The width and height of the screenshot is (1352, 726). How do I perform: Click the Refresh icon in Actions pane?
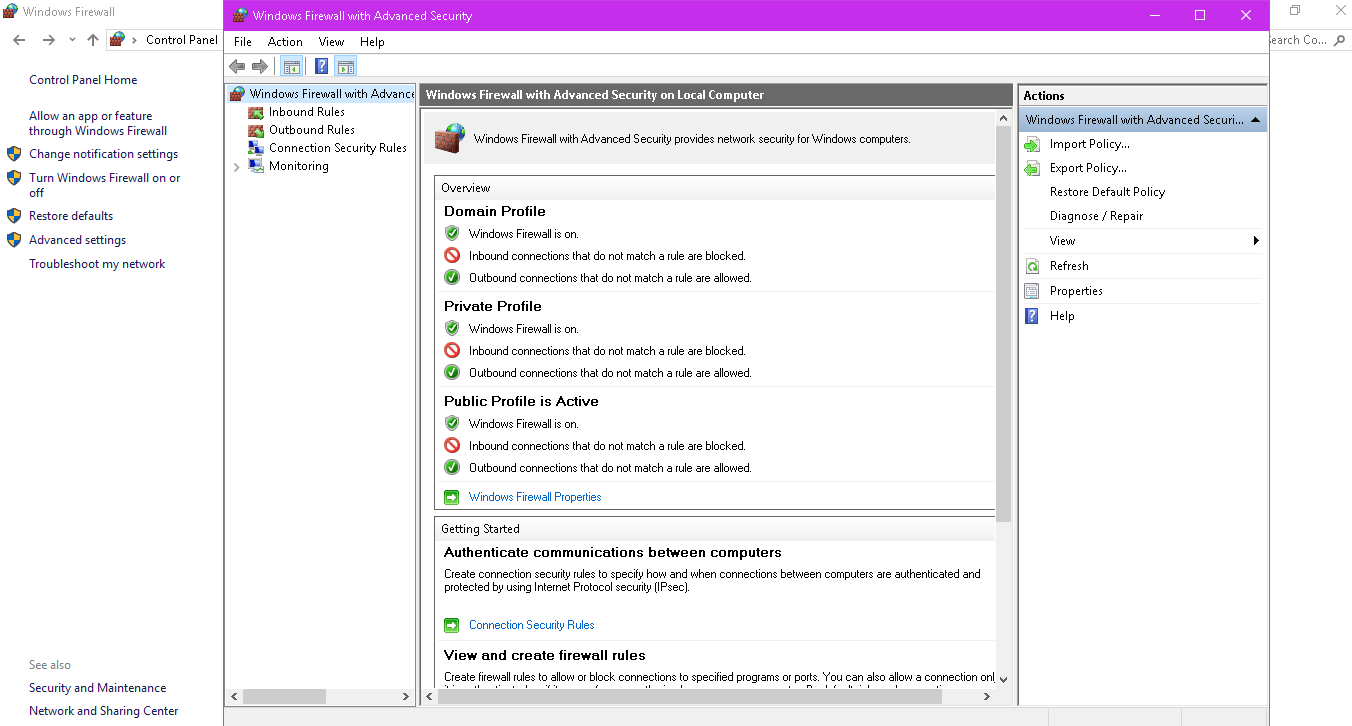click(1032, 266)
